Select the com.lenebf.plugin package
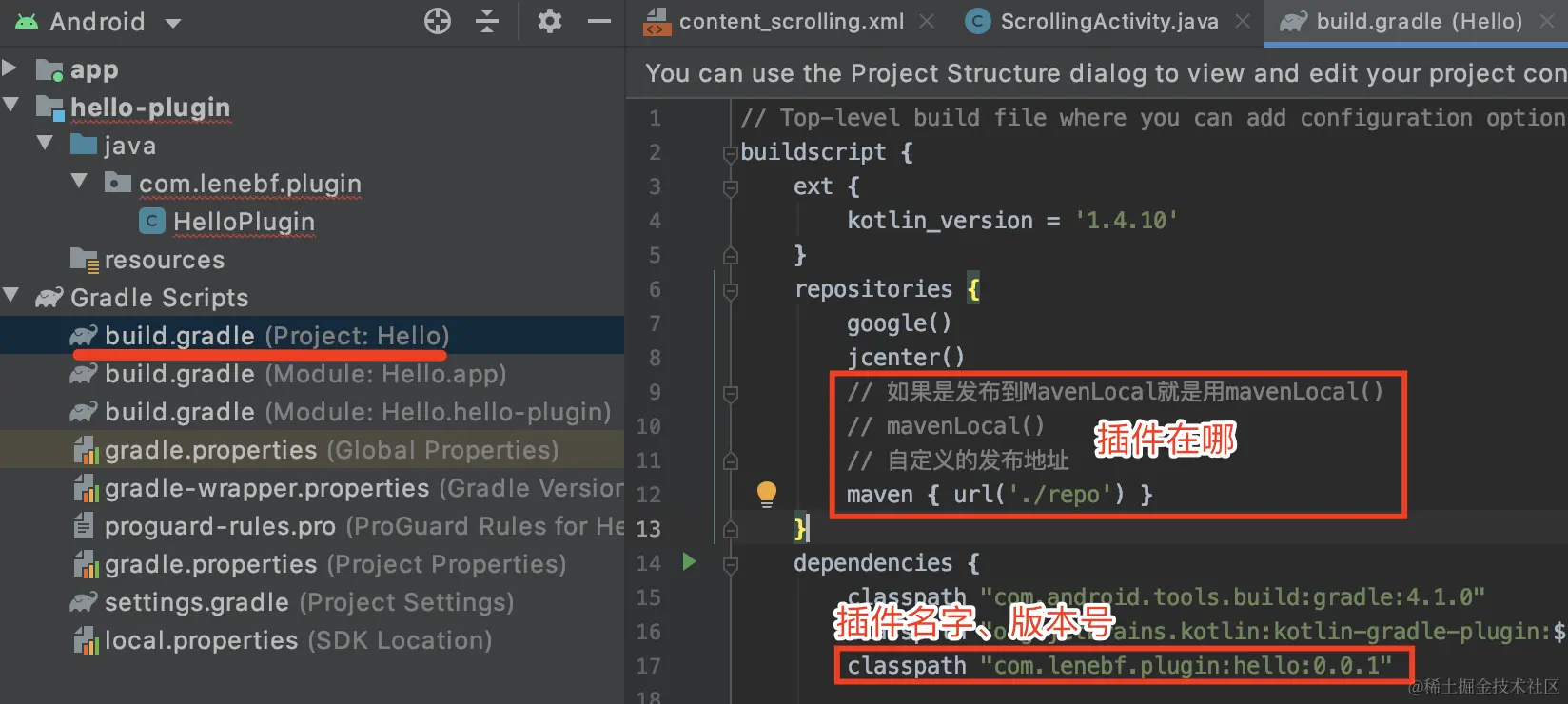 click(250, 184)
